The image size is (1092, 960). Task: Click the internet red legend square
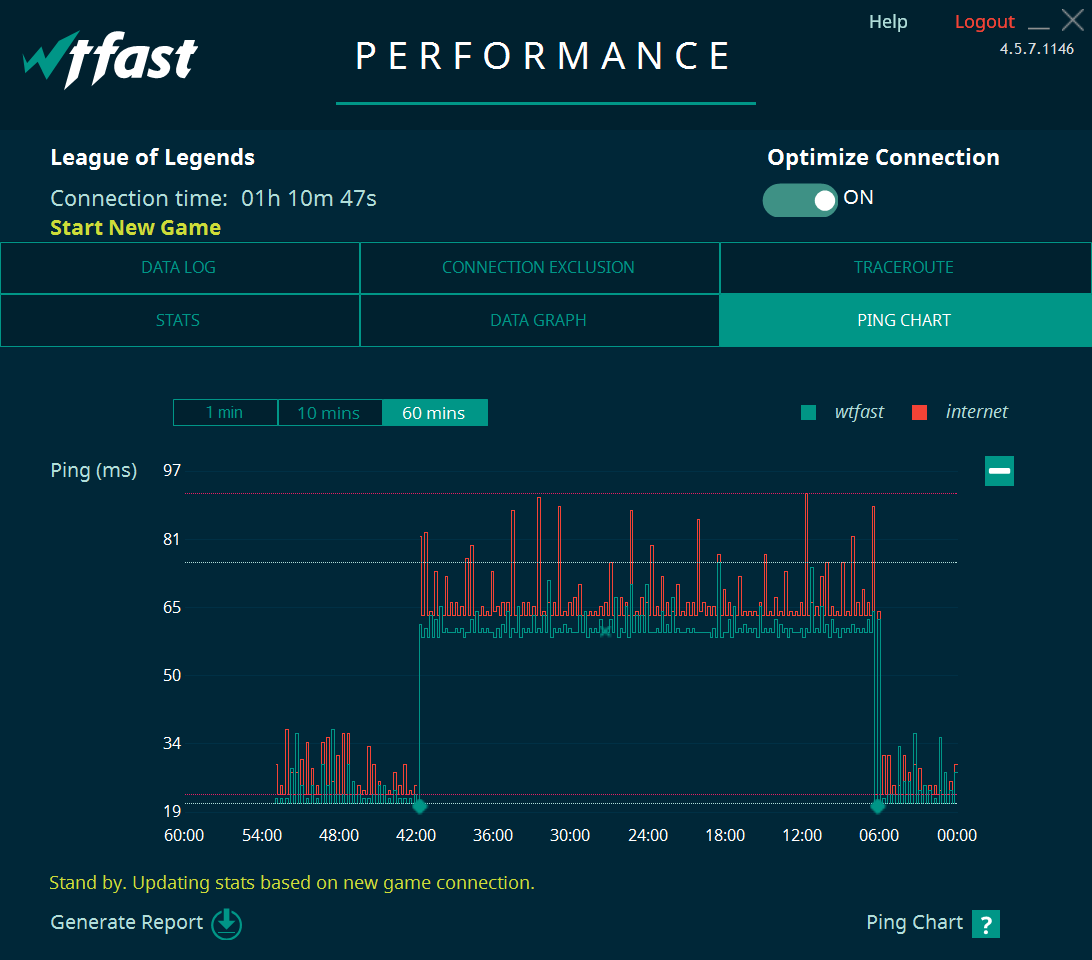pyautogui.click(x=919, y=412)
